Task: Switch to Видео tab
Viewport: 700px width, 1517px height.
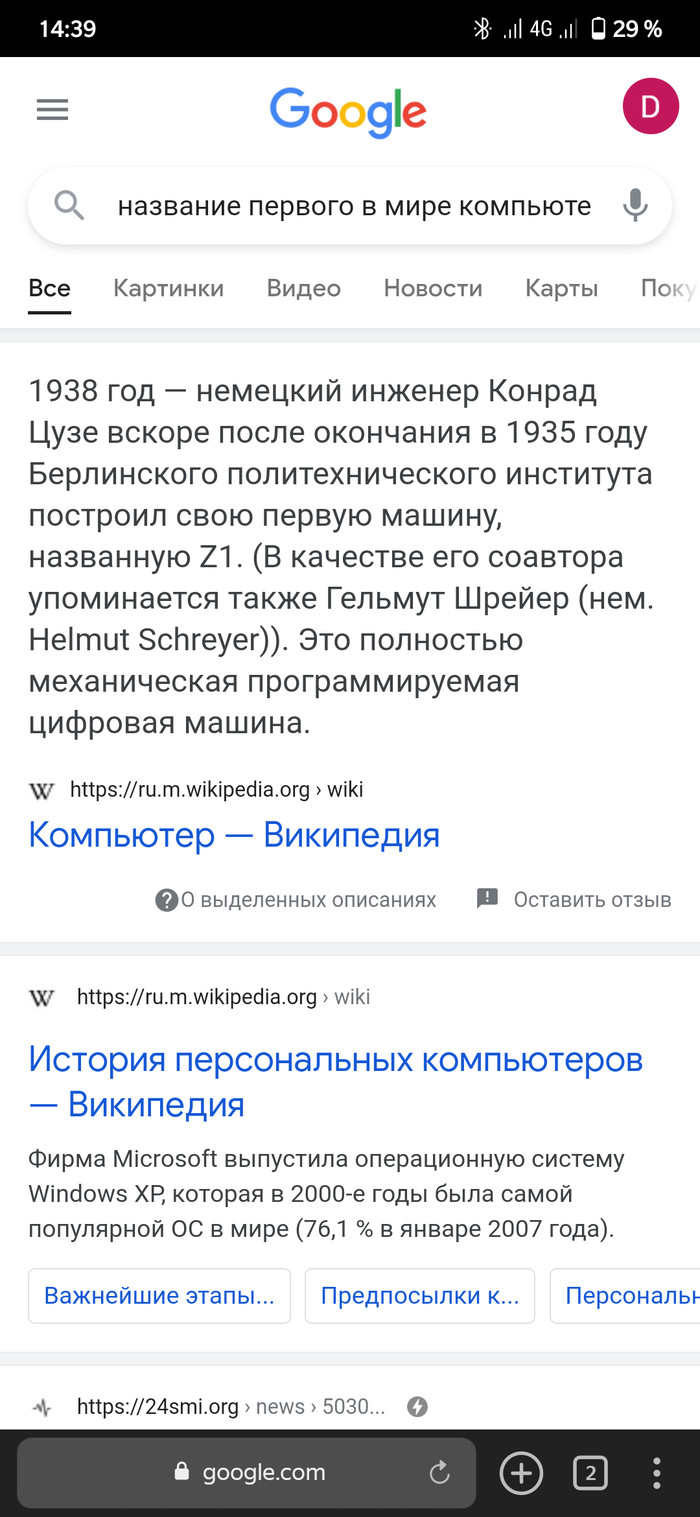Action: [303, 289]
